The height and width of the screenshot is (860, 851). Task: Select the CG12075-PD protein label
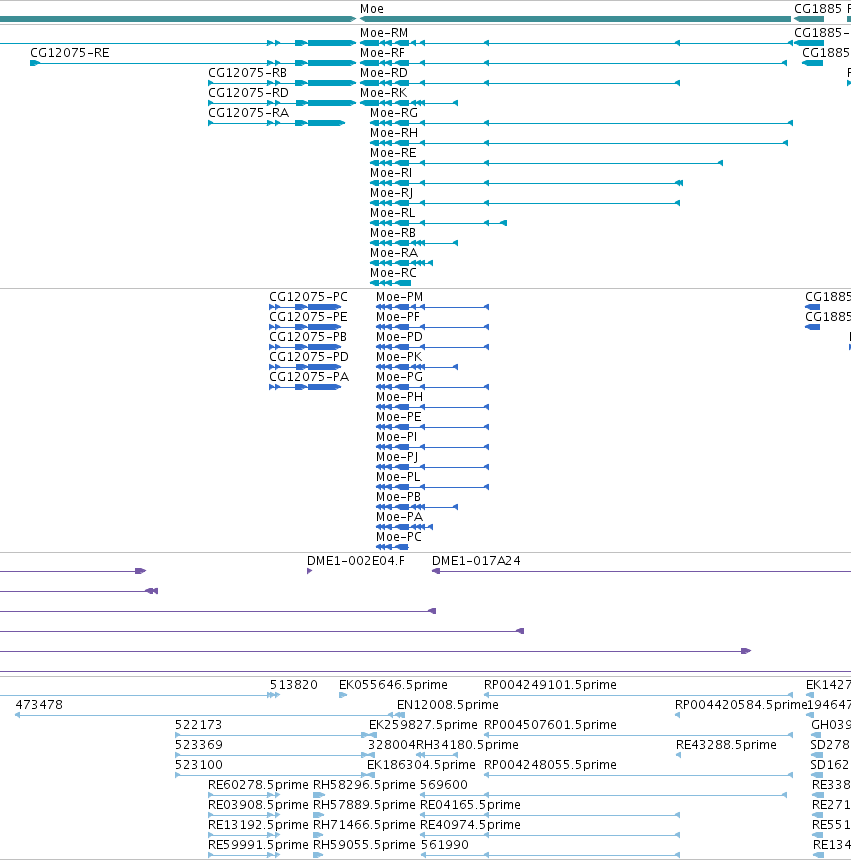(309, 357)
